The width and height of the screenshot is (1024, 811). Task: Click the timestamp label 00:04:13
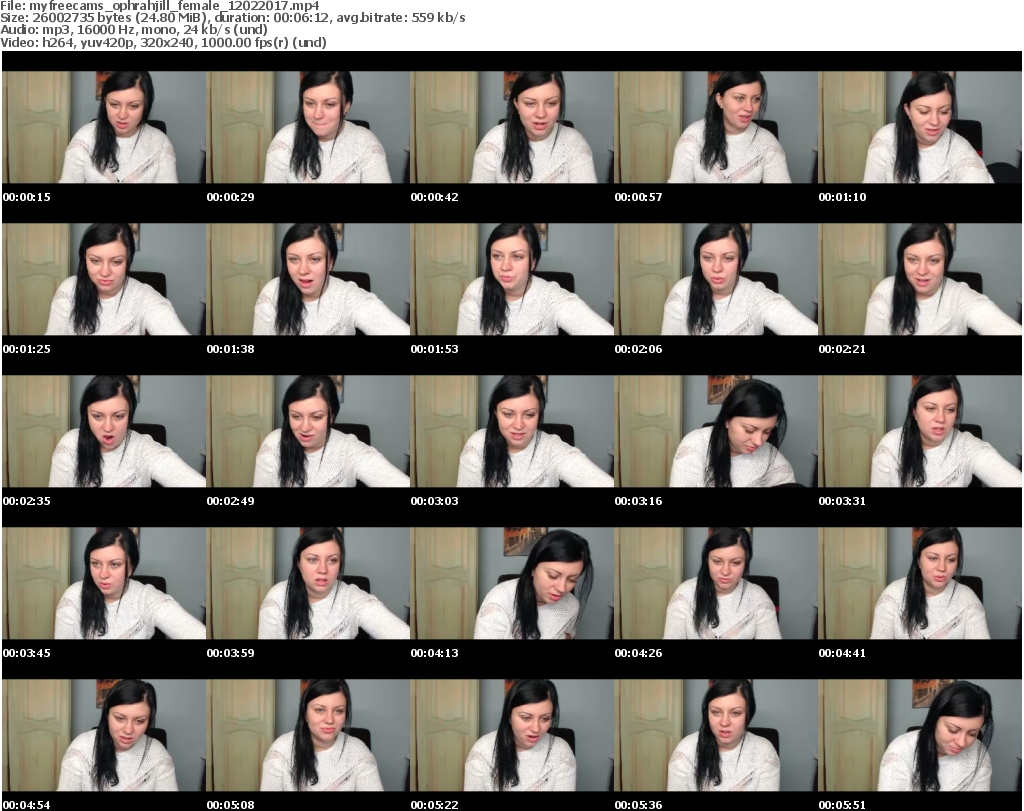point(434,653)
